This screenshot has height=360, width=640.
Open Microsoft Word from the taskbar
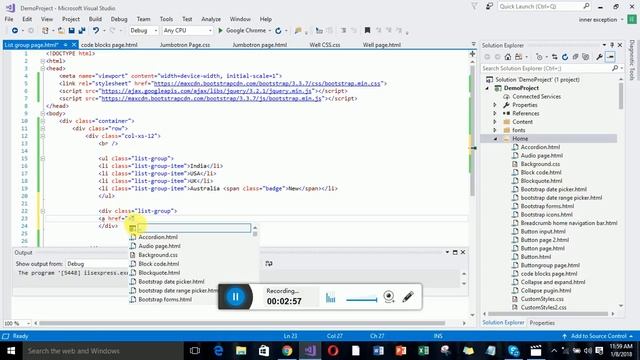pos(378,351)
